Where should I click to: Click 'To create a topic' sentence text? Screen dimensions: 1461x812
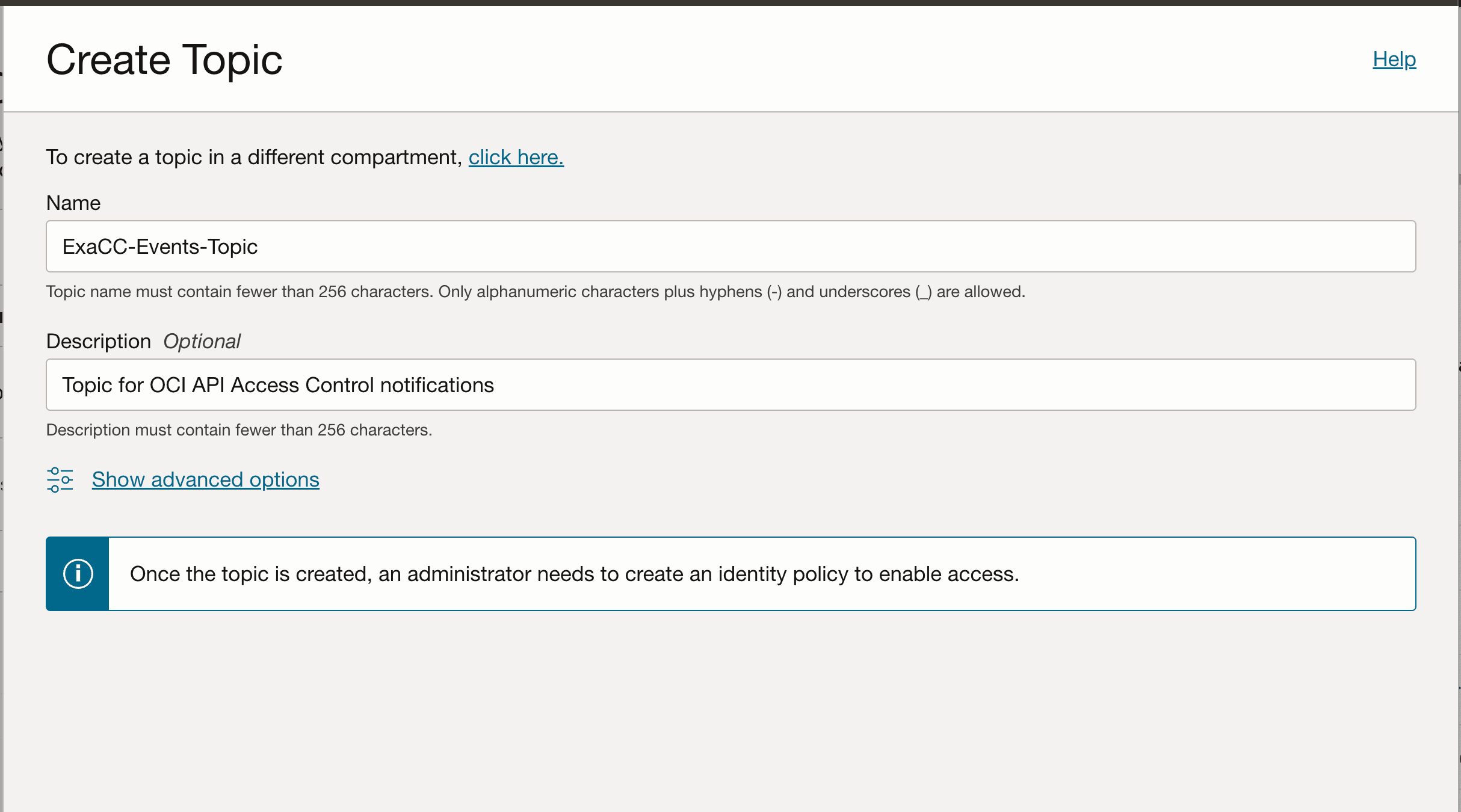(x=253, y=157)
